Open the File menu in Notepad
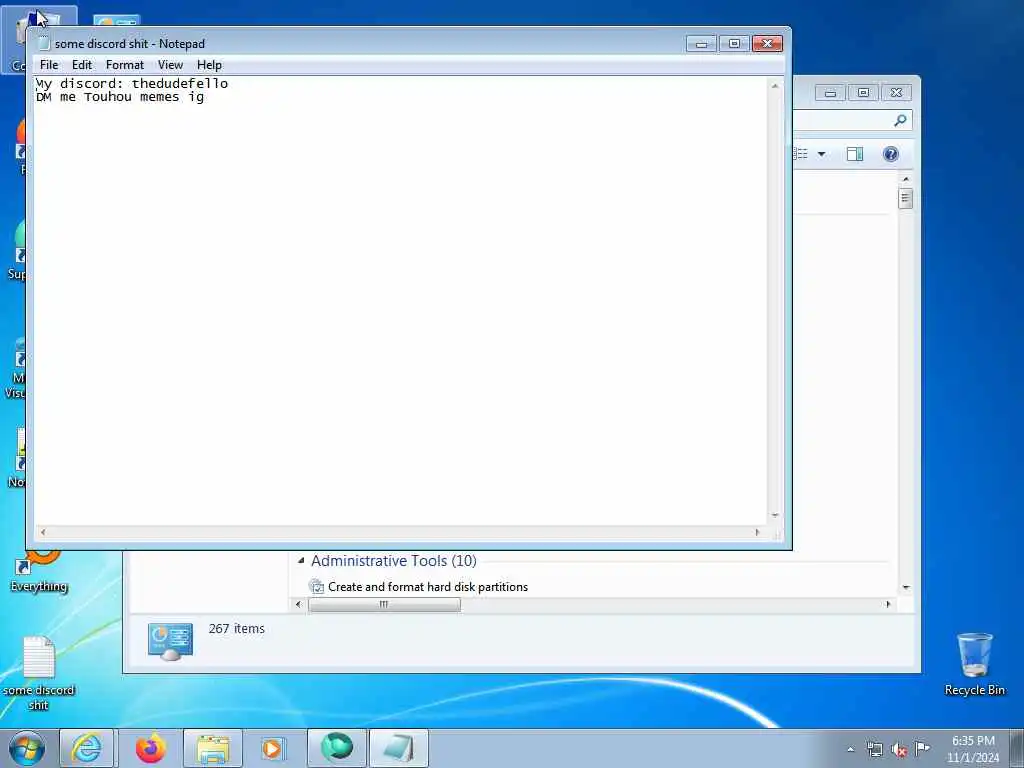The image size is (1024, 768). (x=49, y=65)
